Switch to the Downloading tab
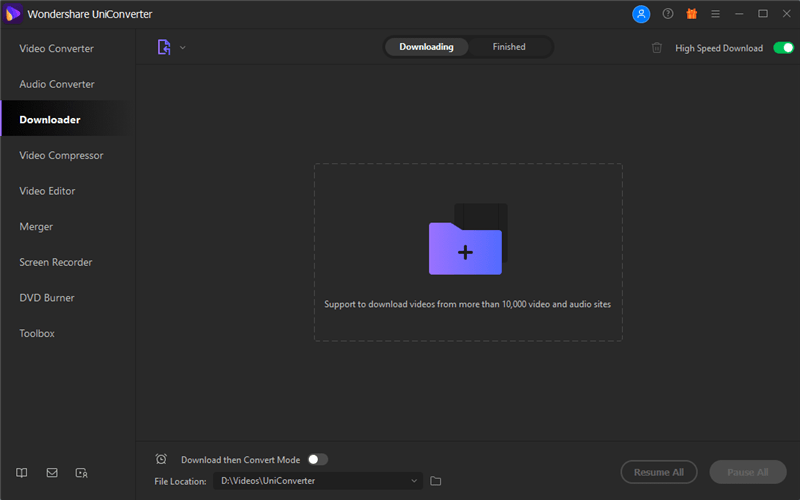The width and height of the screenshot is (800, 500). (x=426, y=47)
